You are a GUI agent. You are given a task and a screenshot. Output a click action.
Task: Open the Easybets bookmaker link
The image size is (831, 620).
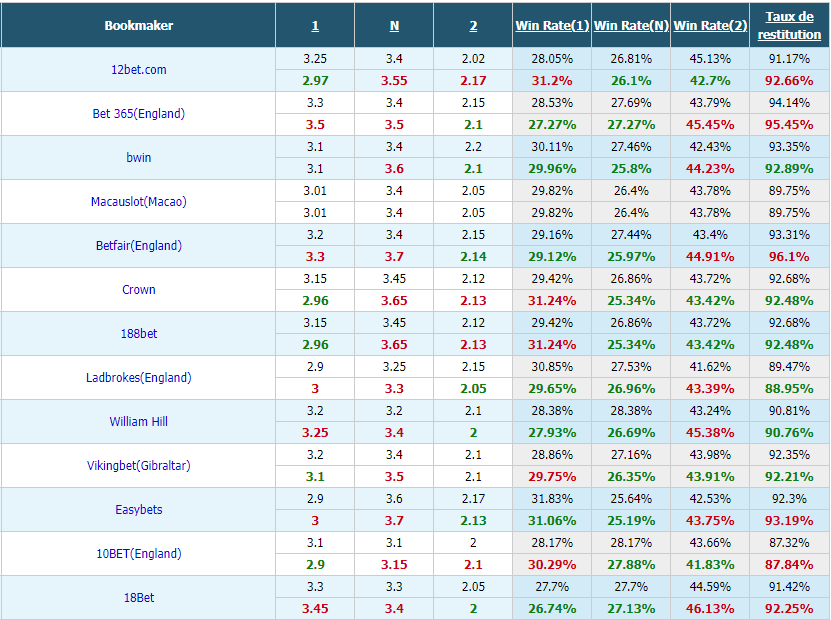(x=138, y=509)
